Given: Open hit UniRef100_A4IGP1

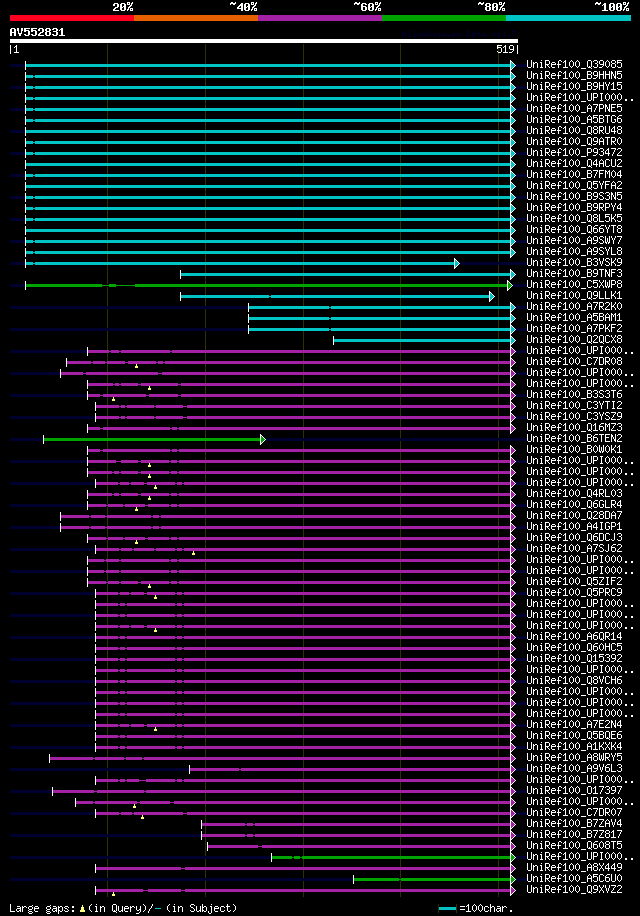Looking at the screenshot, I should click(x=574, y=527).
